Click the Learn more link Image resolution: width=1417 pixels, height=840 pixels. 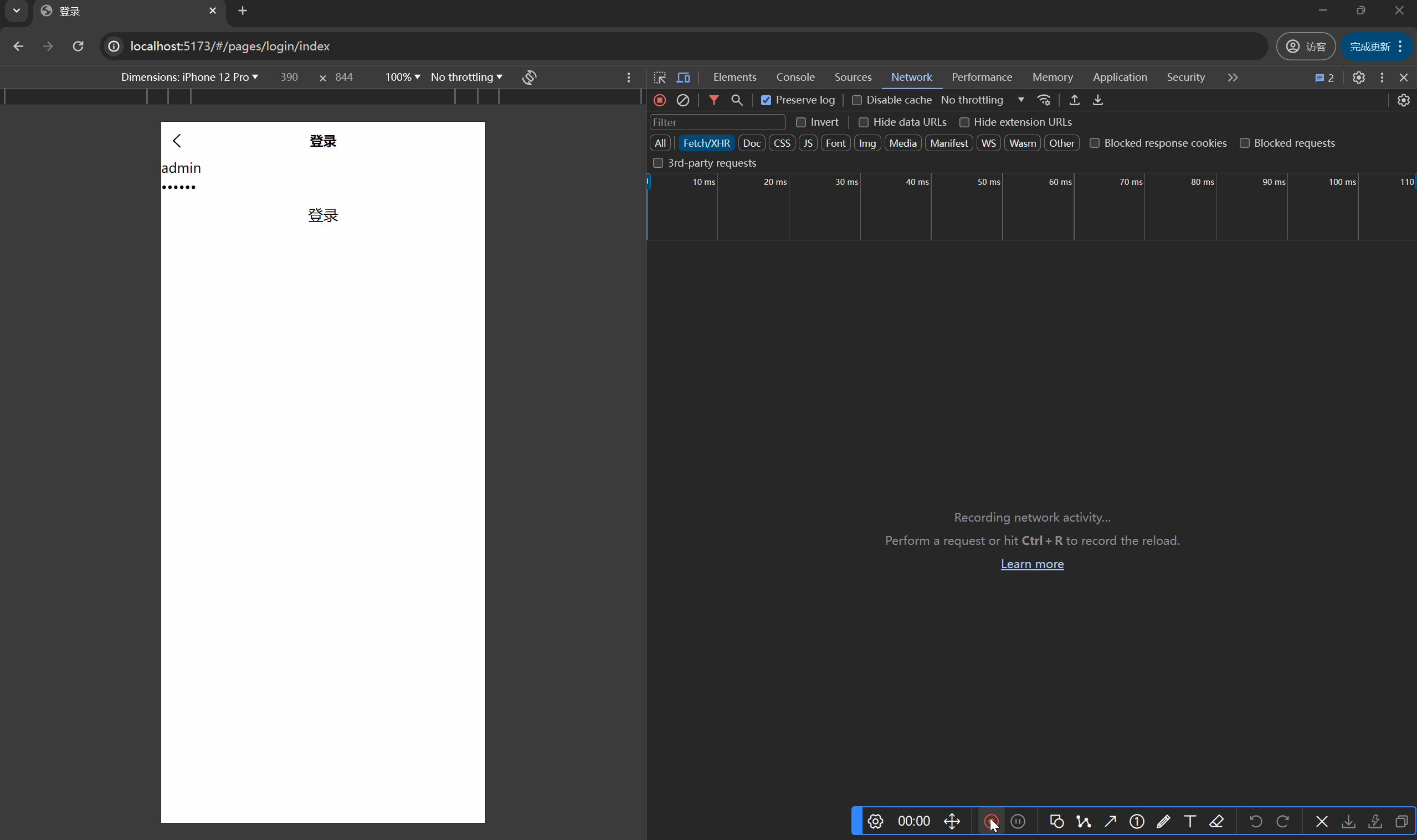click(x=1031, y=564)
